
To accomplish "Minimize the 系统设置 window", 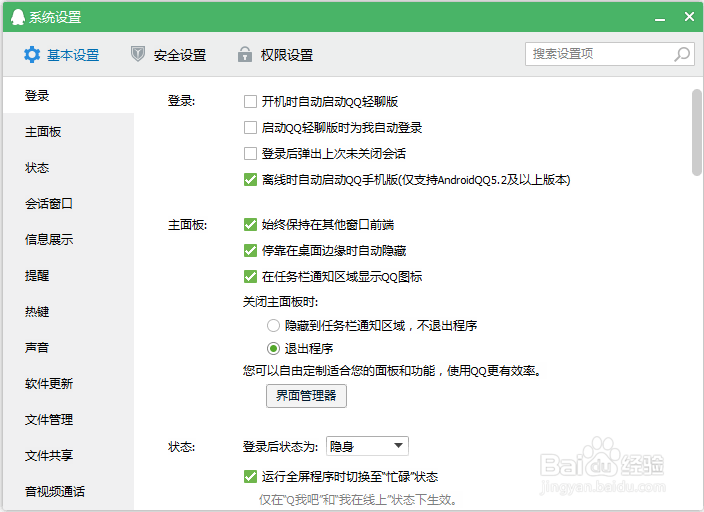I will coord(660,18).
